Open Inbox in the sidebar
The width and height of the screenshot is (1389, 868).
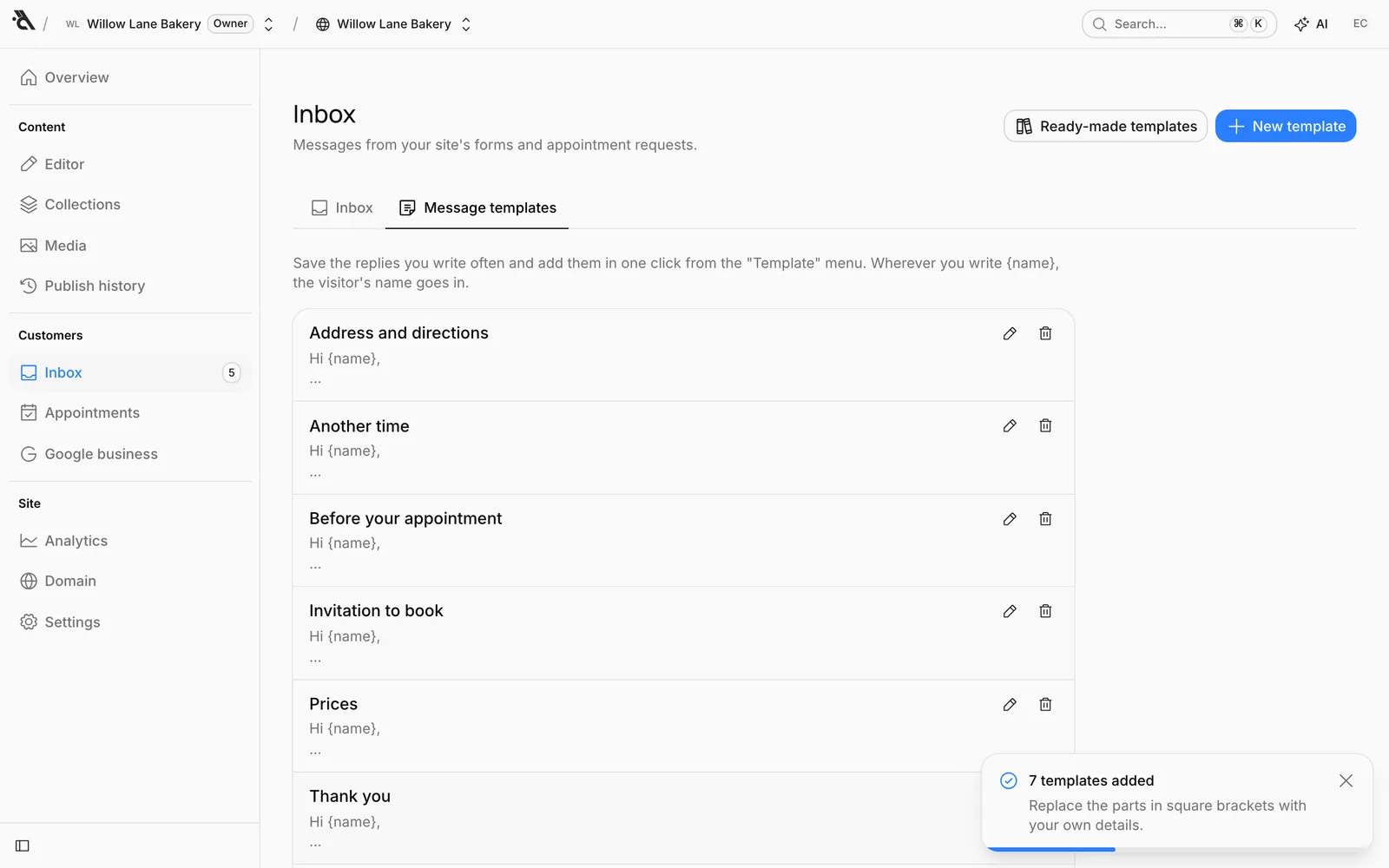[130, 372]
